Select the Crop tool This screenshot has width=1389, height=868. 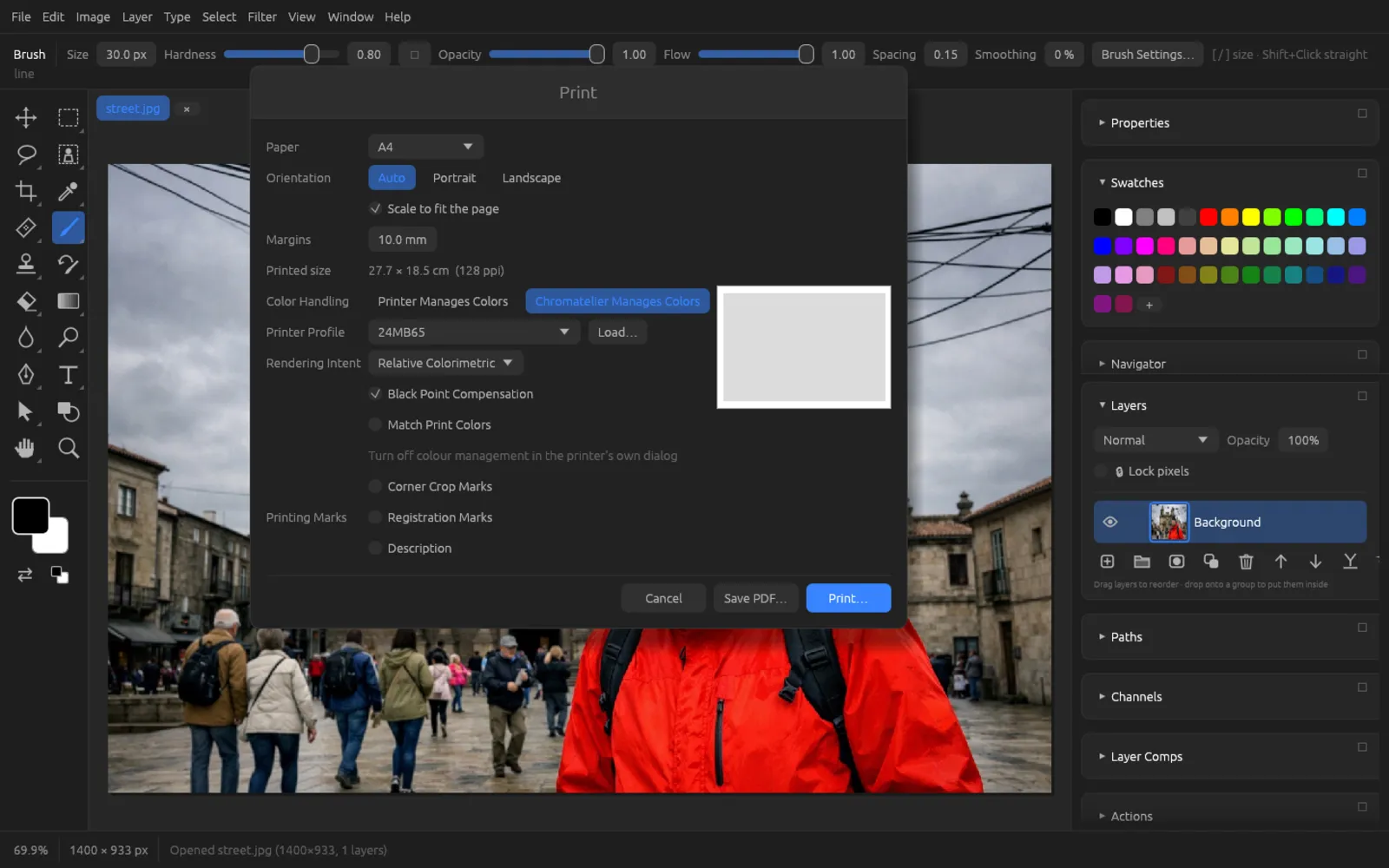[26, 191]
